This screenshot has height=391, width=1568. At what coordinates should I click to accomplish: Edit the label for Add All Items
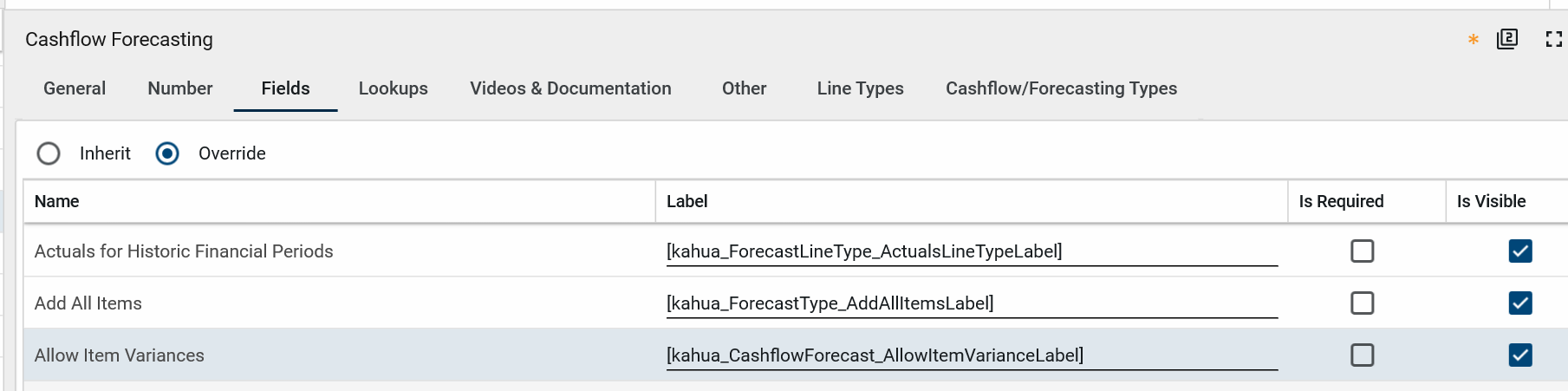click(x=971, y=303)
